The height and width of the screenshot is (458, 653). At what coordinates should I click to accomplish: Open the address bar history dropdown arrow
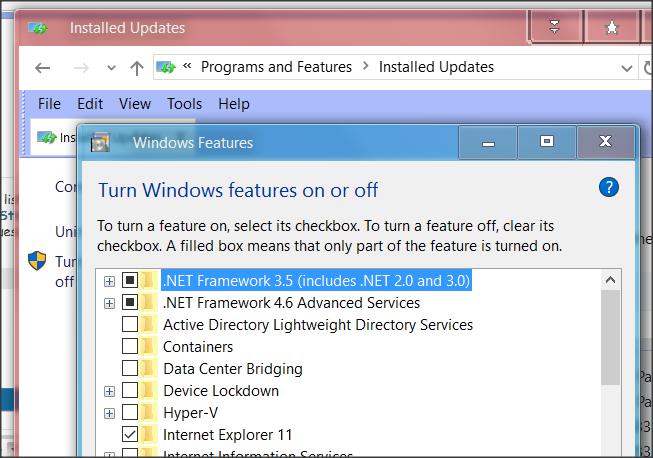pos(626,68)
